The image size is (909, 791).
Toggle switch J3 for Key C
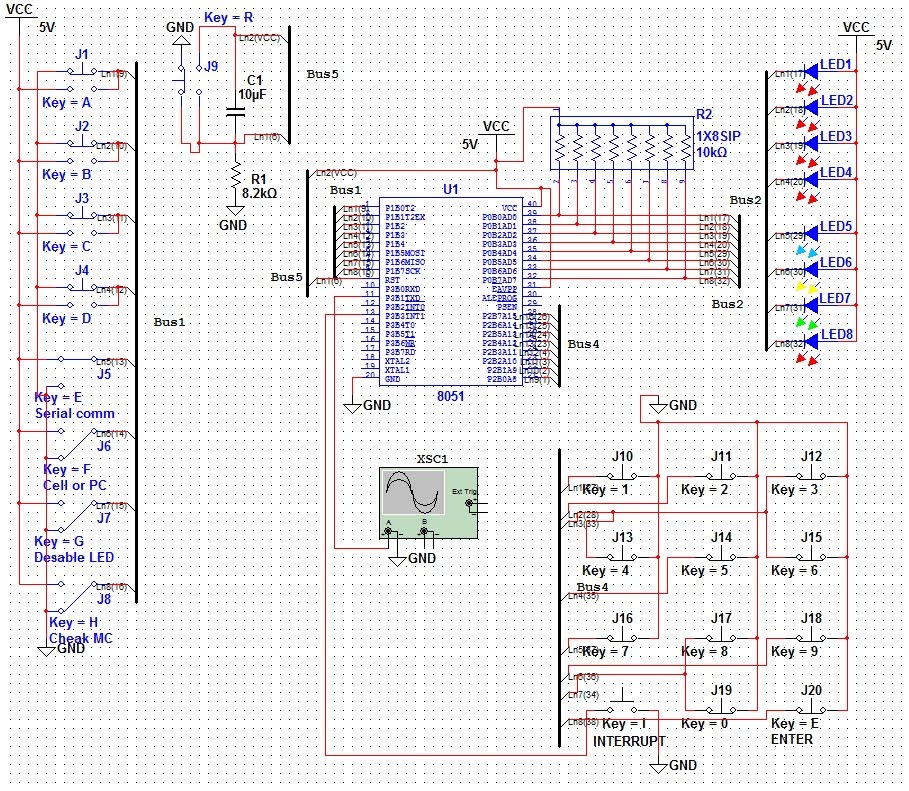(x=82, y=224)
